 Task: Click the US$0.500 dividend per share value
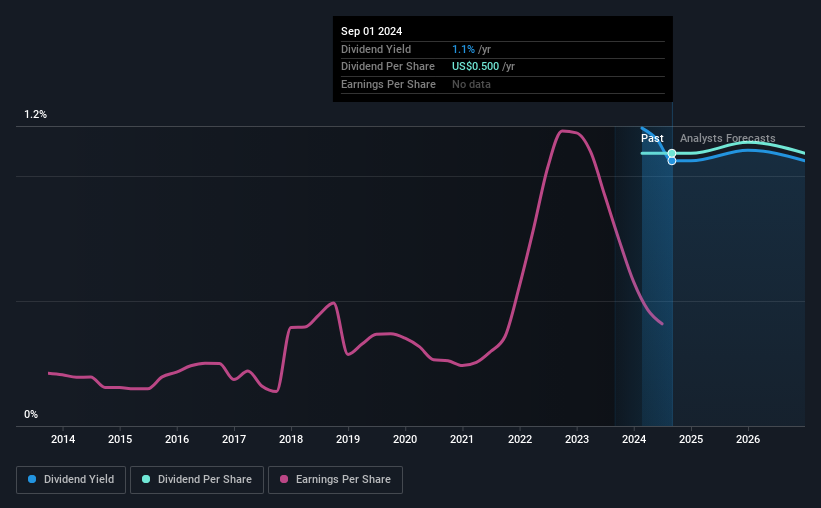(475, 67)
